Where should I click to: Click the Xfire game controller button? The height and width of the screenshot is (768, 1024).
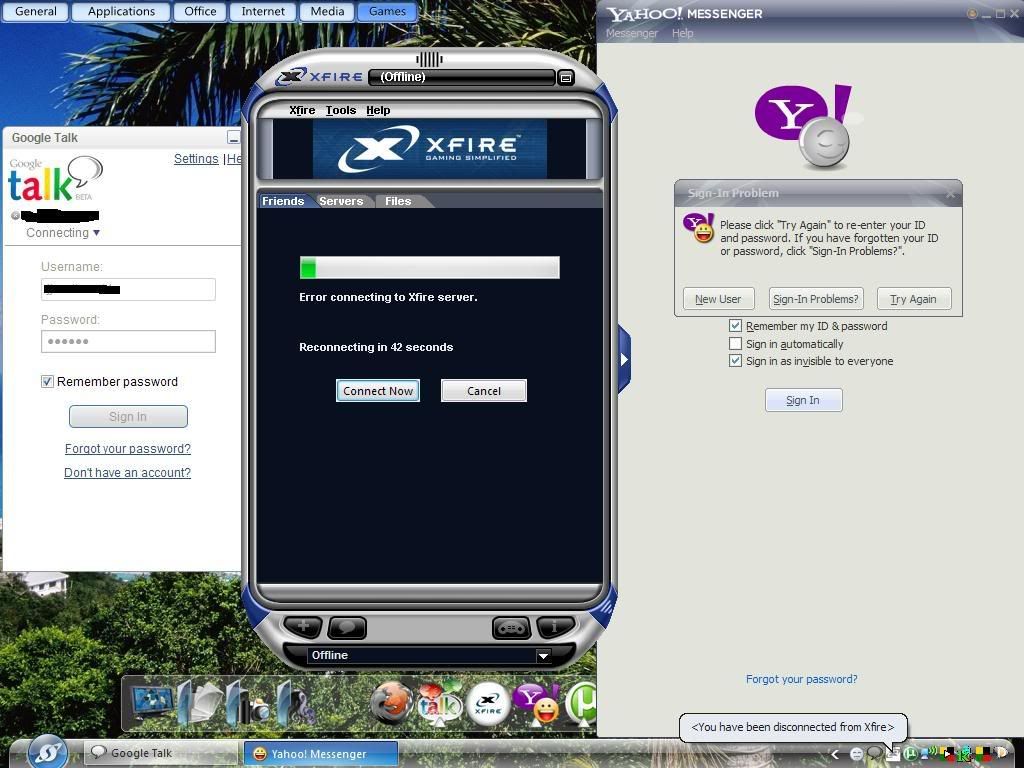511,628
